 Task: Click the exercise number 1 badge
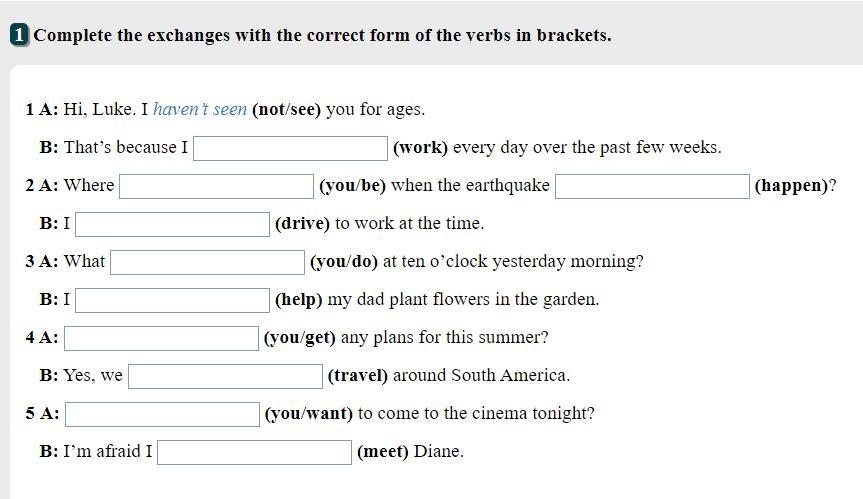20,35
